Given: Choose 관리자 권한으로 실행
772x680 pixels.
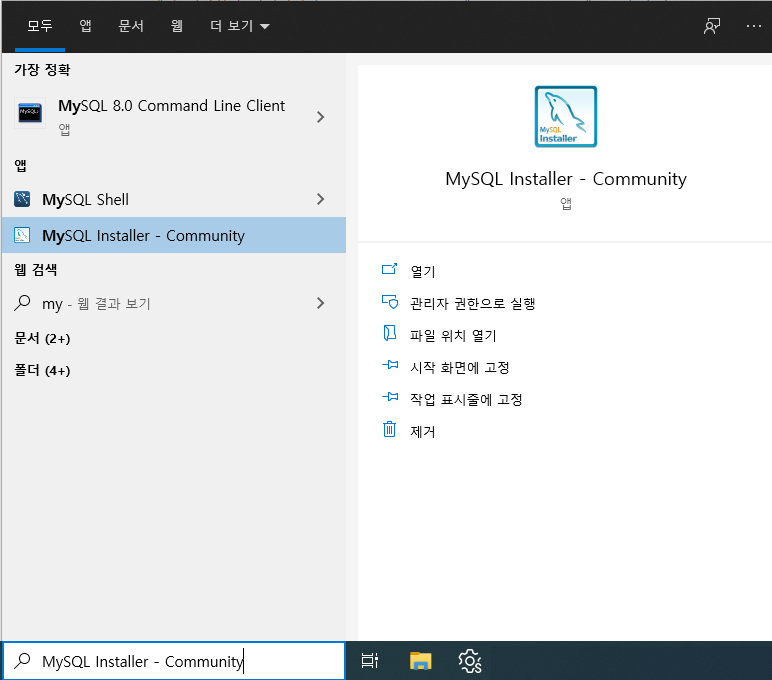Looking at the screenshot, I should pyautogui.click(x=473, y=303).
